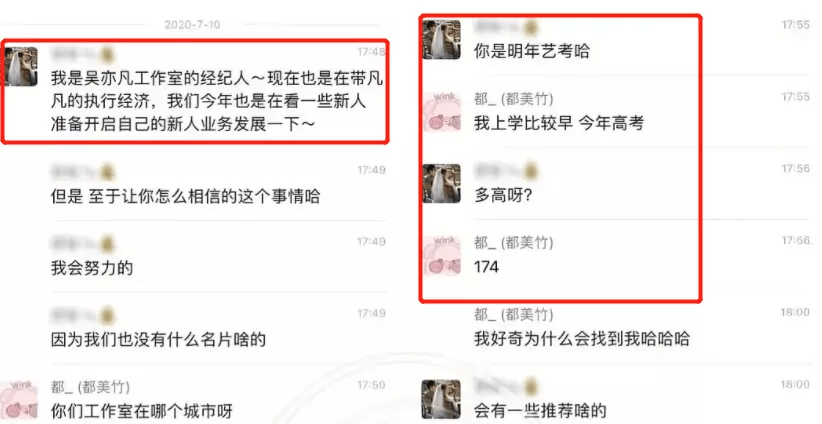
Task: Click the message "因为我们也没有什么名片啥的"
Action: click(x=158, y=340)
